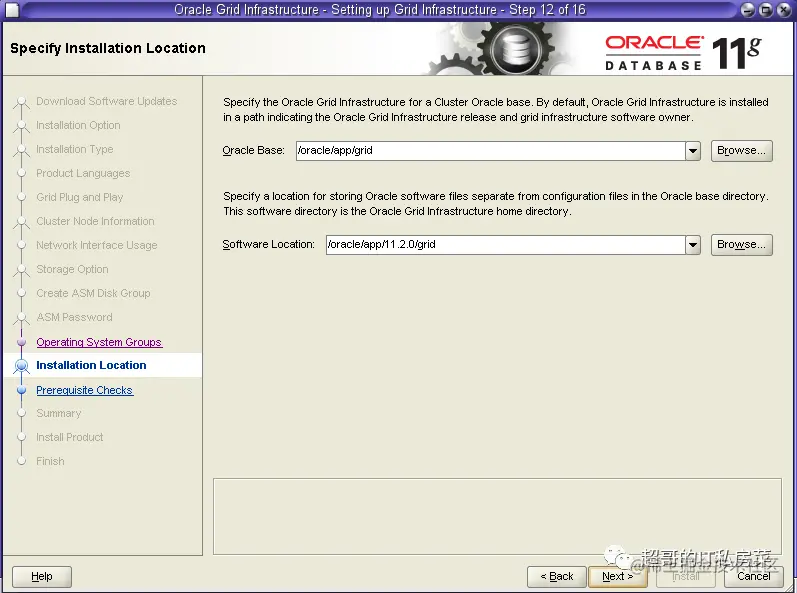Image resolution: width=797 pixels, height=593 pixels.
Task: Click the Installation Type step
Action: coord(75,149)
